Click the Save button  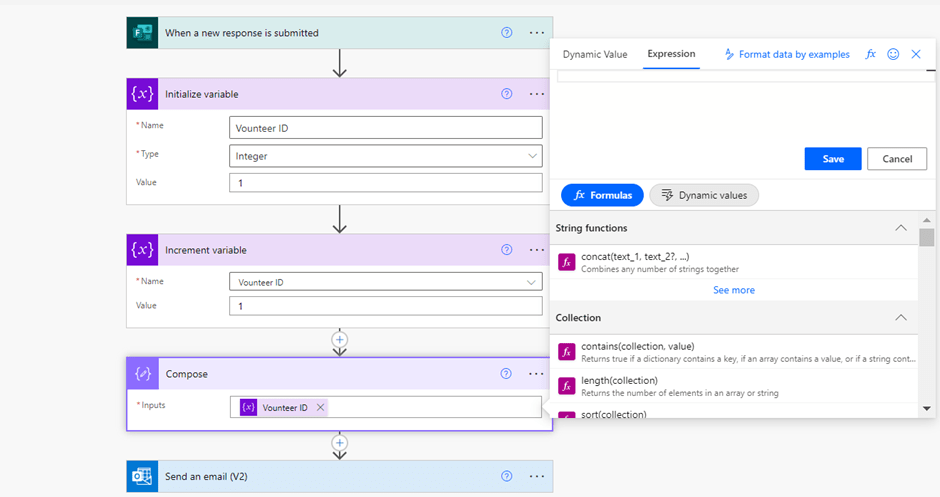(832, 158)
